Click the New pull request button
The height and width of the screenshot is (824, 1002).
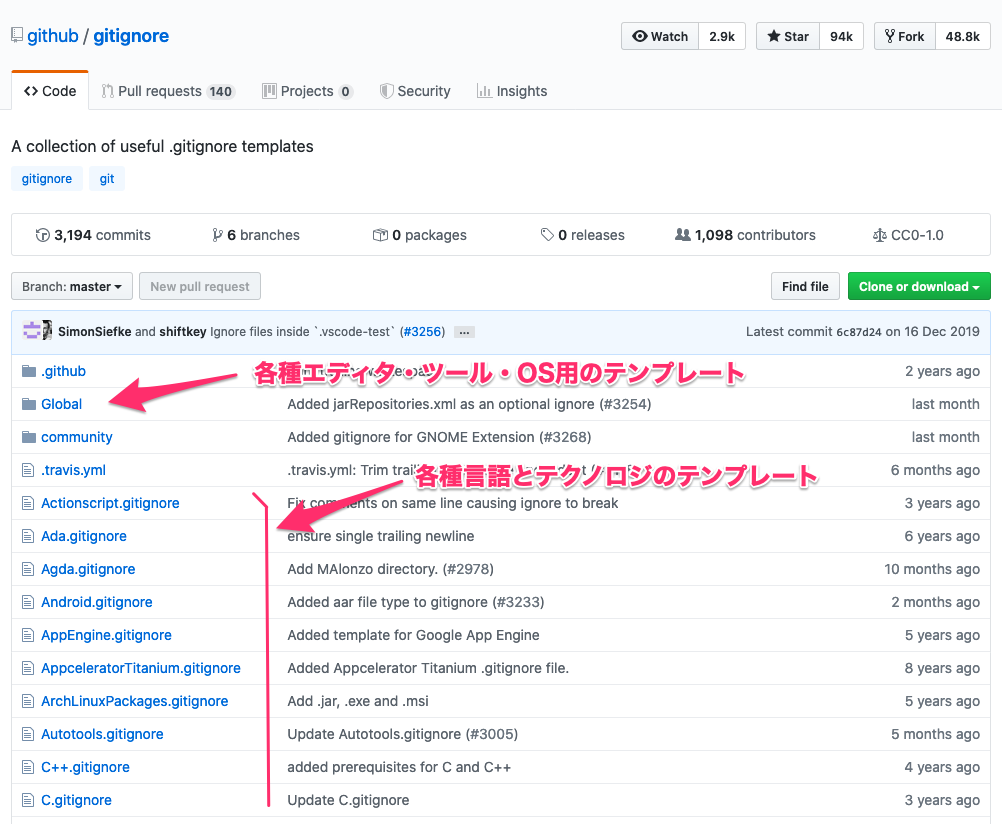tap(200, 286)
